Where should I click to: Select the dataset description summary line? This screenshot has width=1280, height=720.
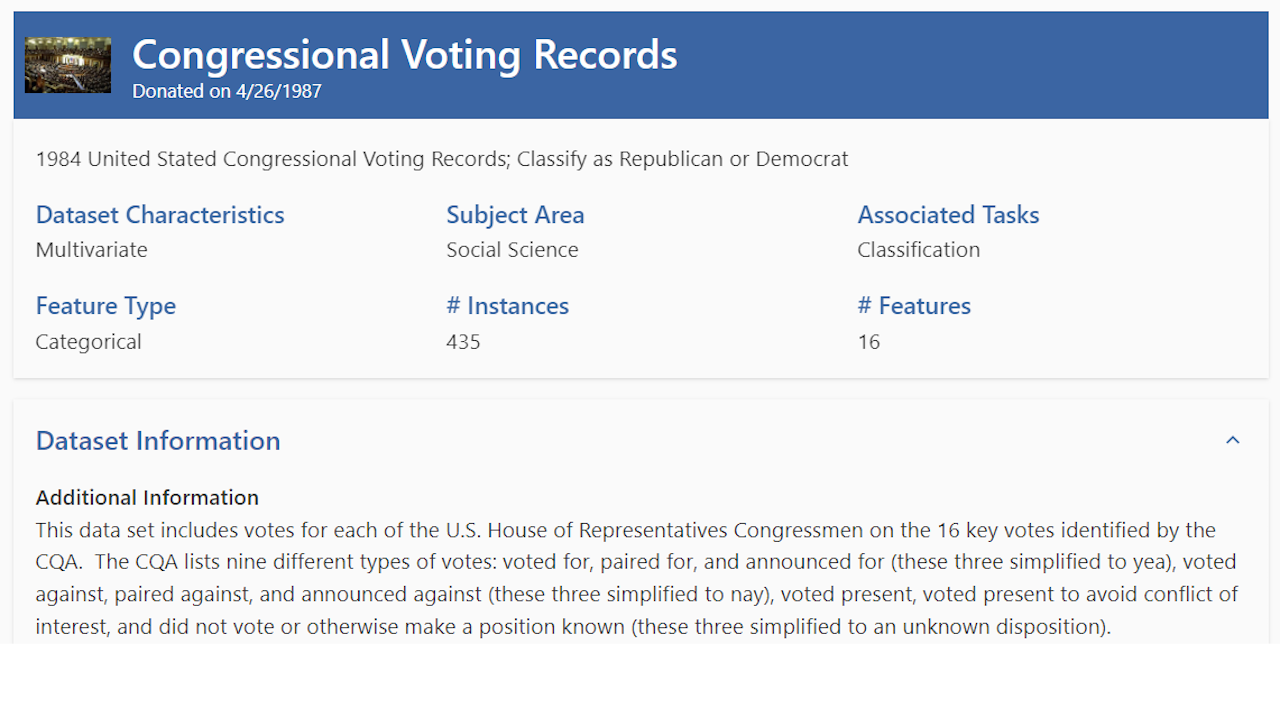point(441,158)
